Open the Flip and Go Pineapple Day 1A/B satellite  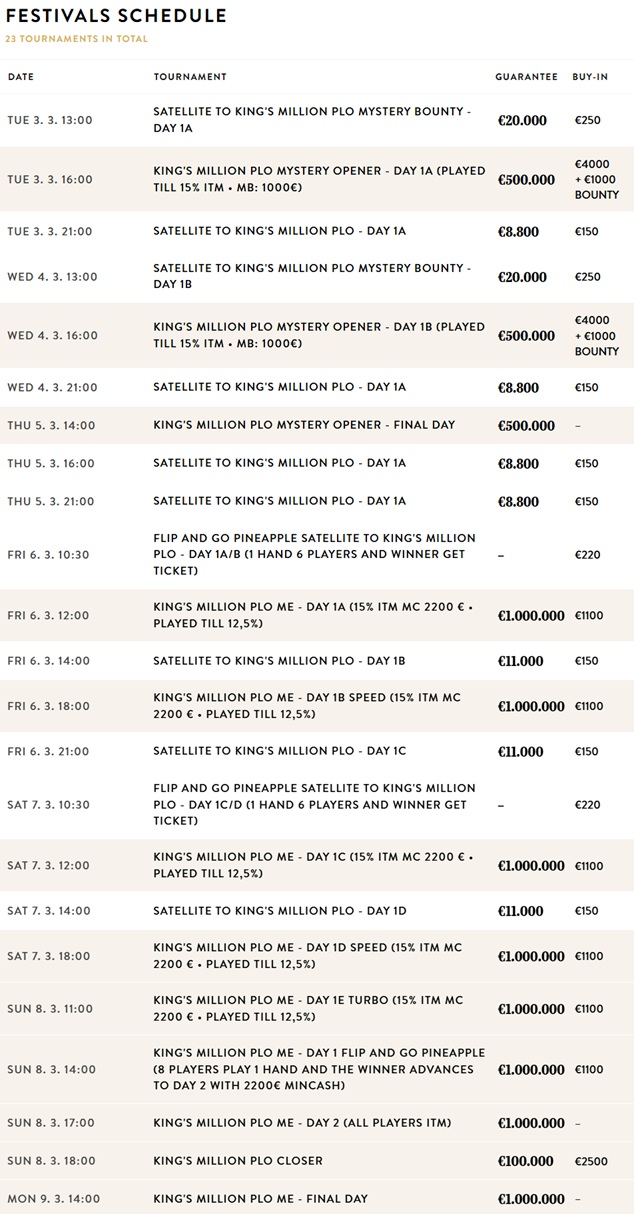pos(314,554)
